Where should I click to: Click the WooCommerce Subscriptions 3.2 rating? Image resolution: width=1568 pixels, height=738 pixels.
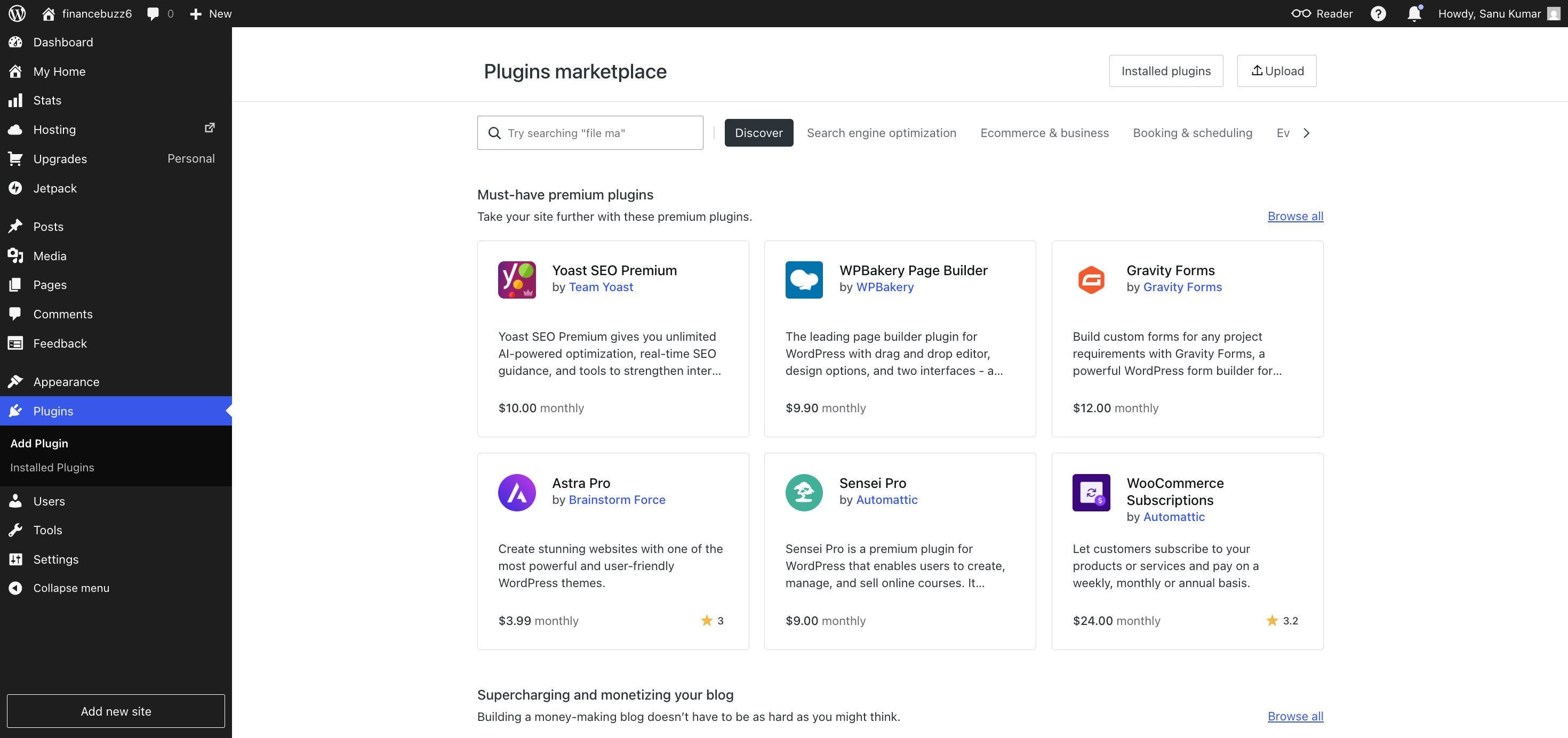[1281, 621]
